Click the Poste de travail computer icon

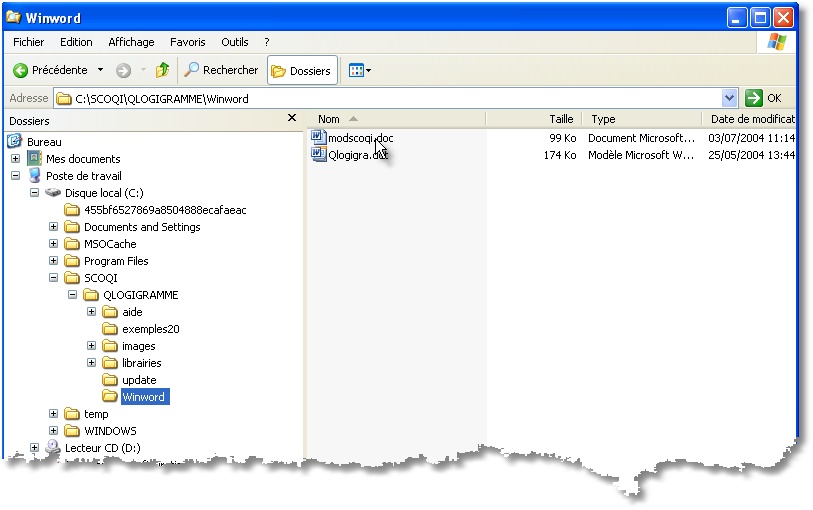pos(34,176)
